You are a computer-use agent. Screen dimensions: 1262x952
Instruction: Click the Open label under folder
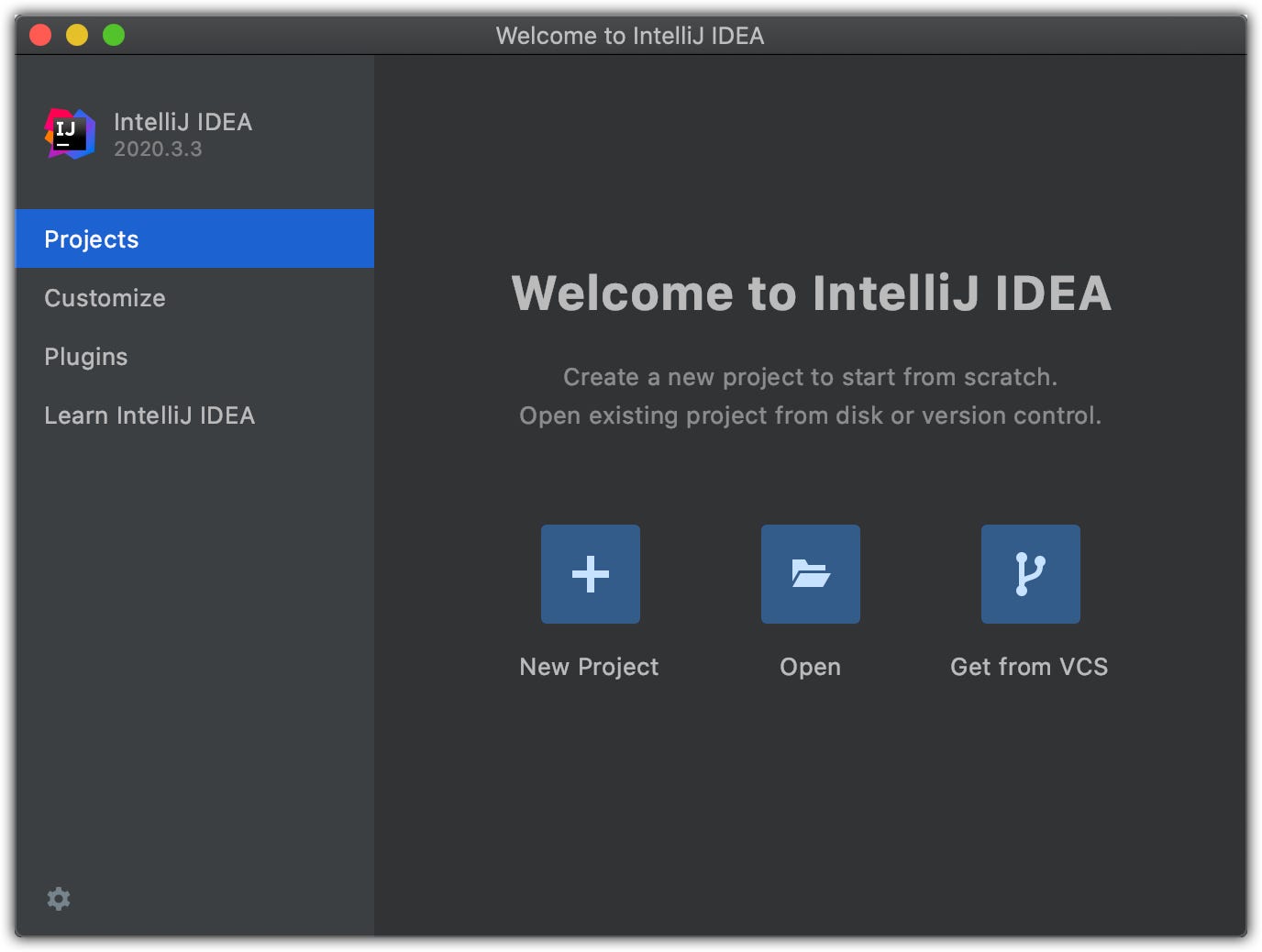coord(810,667)
